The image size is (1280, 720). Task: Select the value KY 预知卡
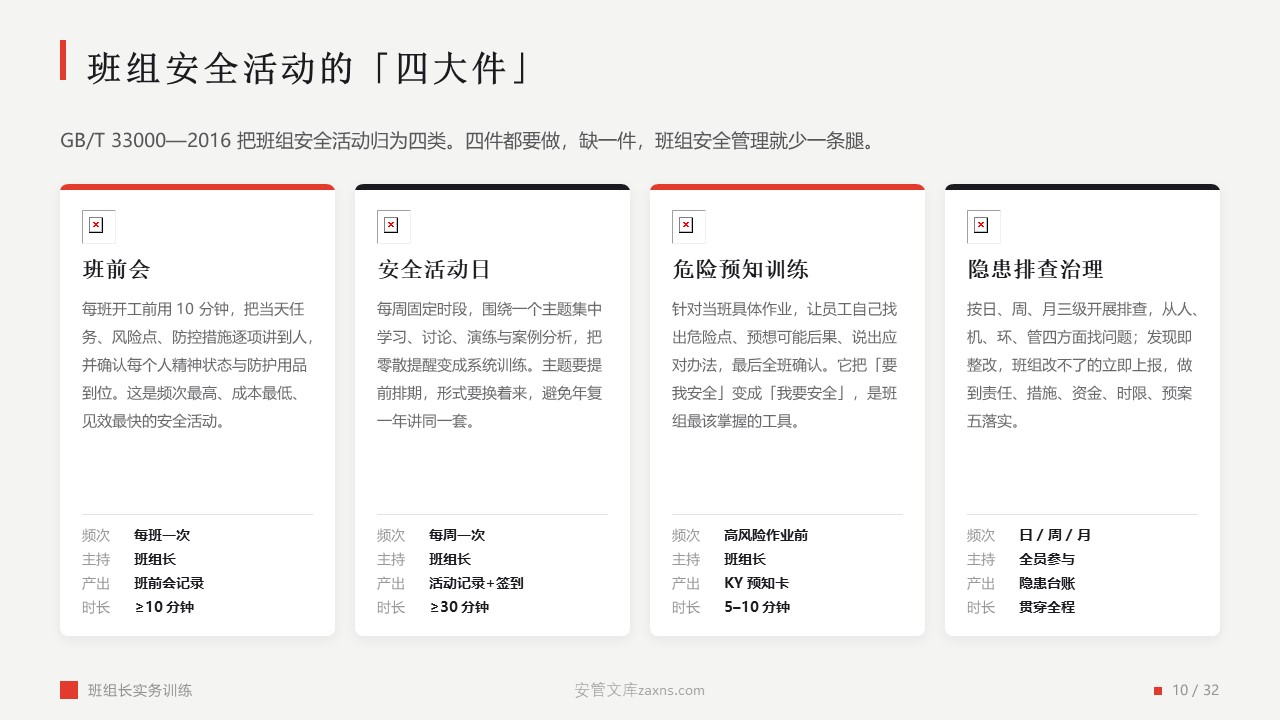click(x=758, y=583)
